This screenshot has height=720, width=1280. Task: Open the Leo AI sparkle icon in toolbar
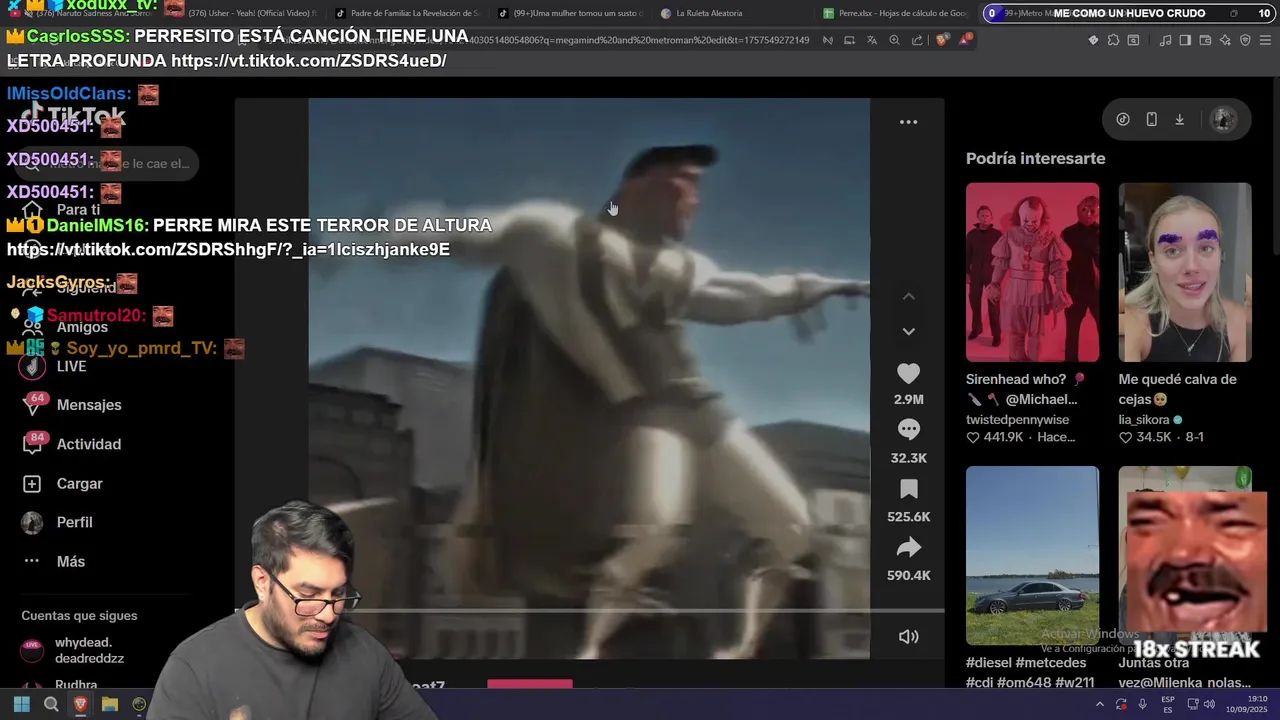(1225, 40)
